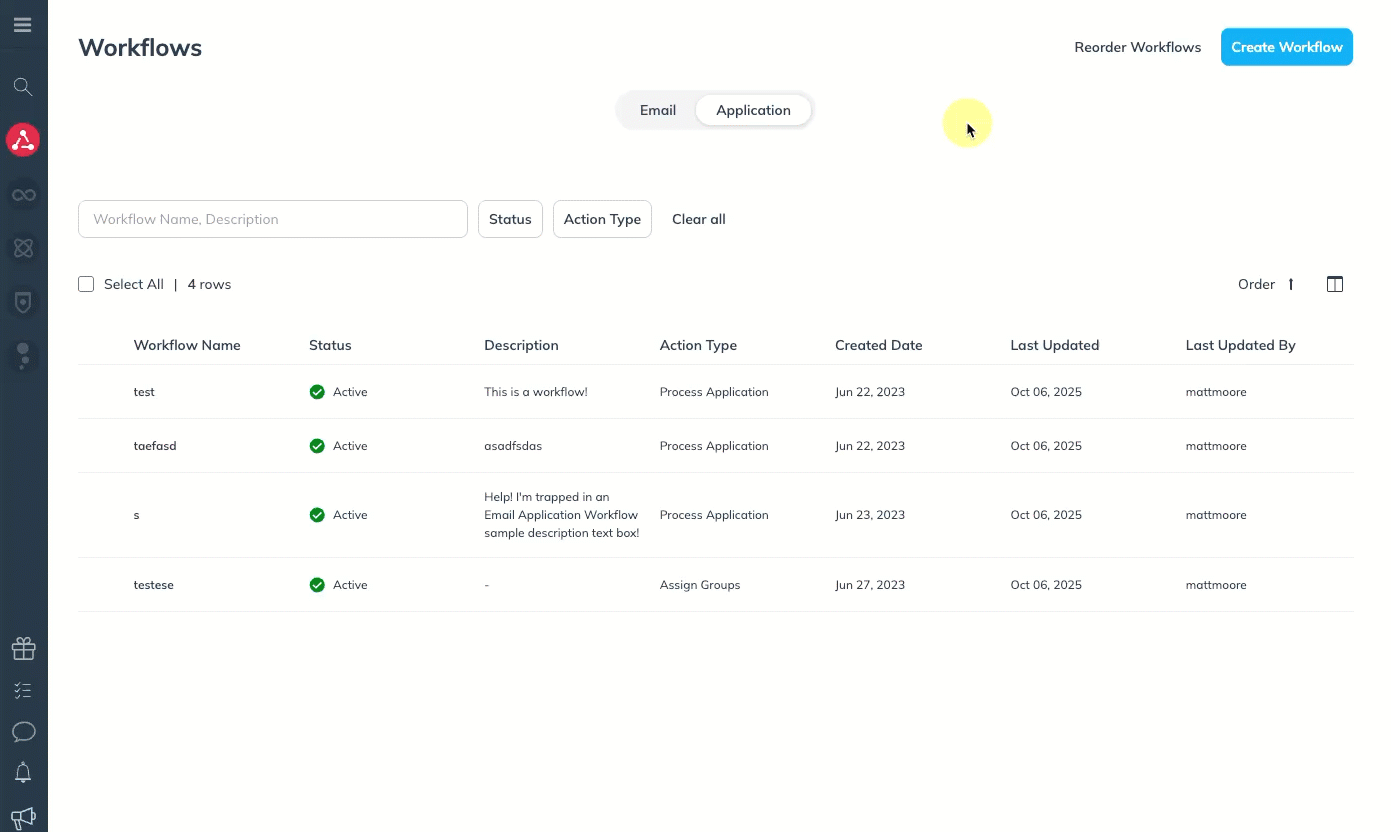Click the megaphone announcements icon
Viewport: 1391px width, 832px height.
pos(23,817)
